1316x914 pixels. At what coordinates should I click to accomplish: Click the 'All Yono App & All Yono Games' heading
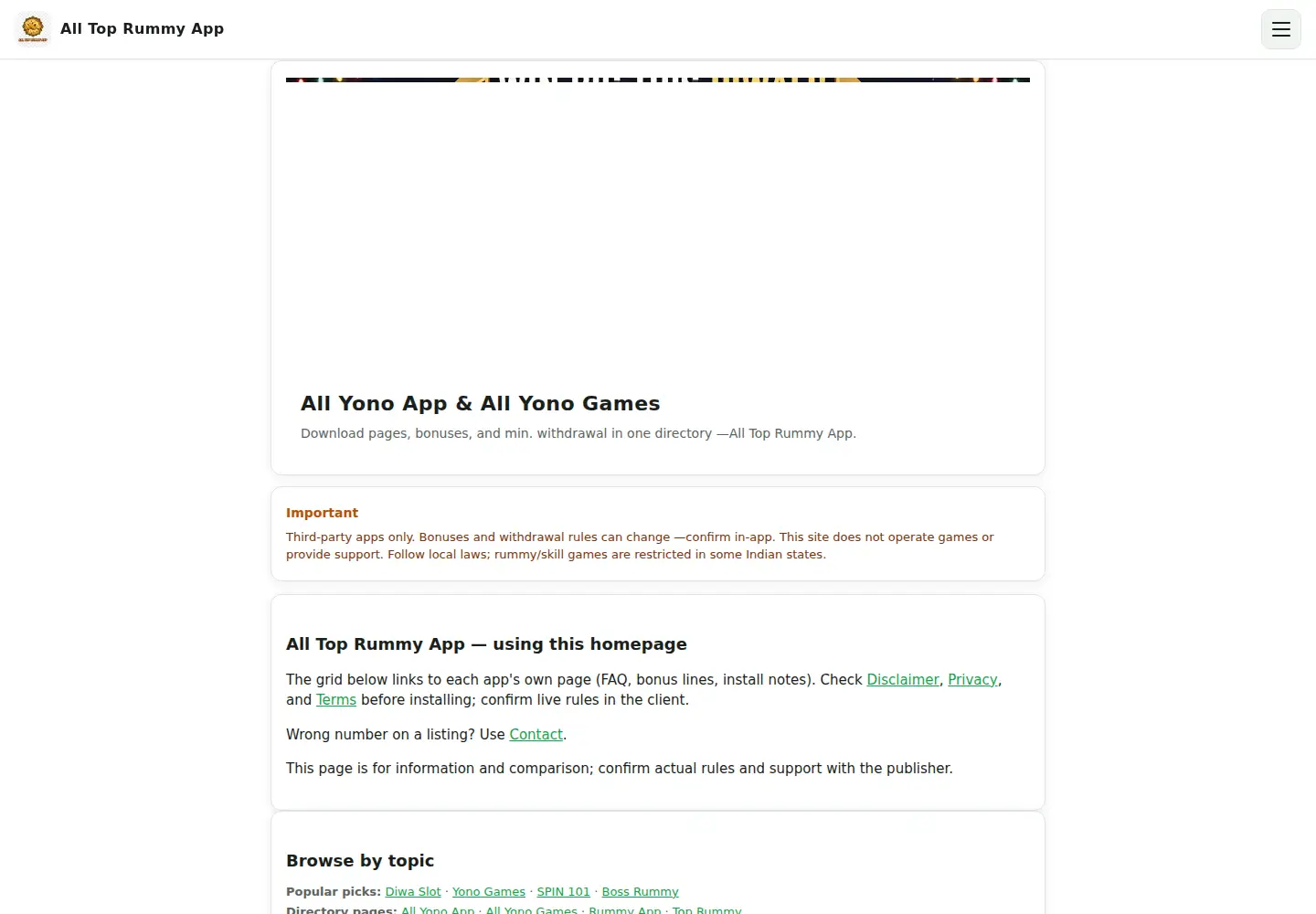tap(480, 403)
